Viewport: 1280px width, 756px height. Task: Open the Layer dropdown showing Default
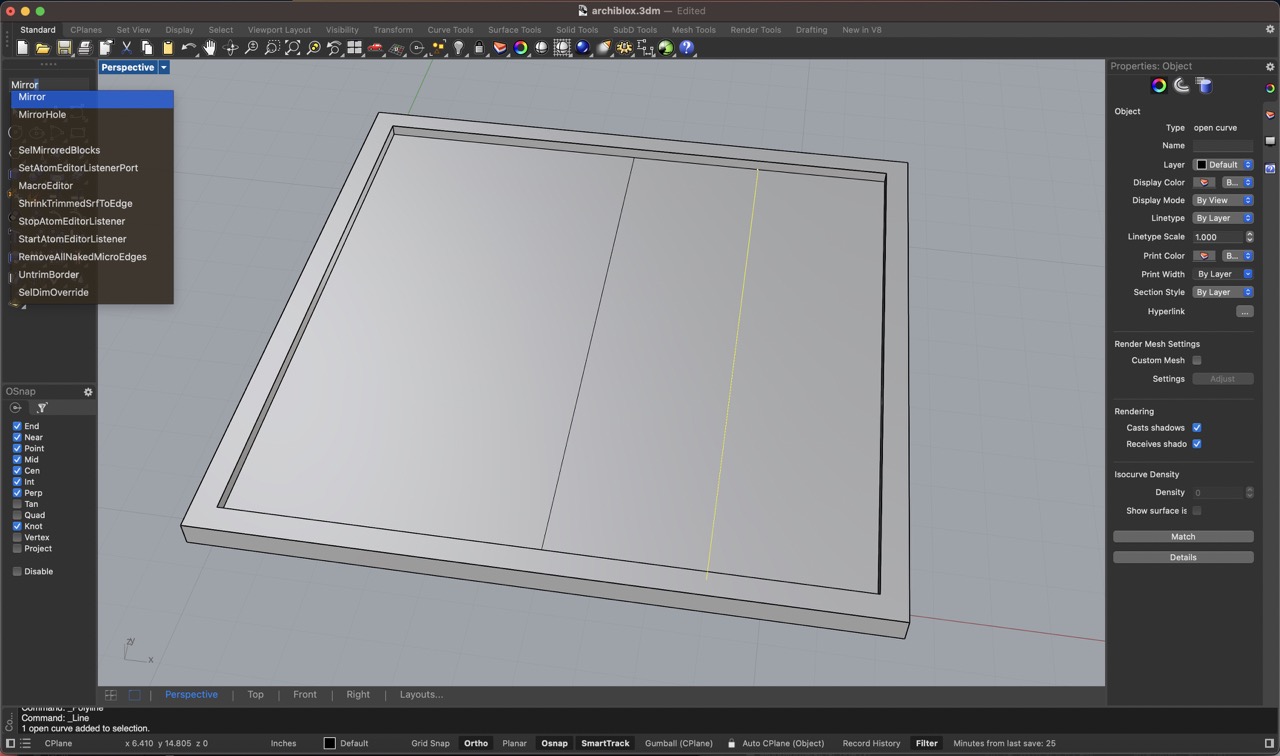(x=1223, y=164)
